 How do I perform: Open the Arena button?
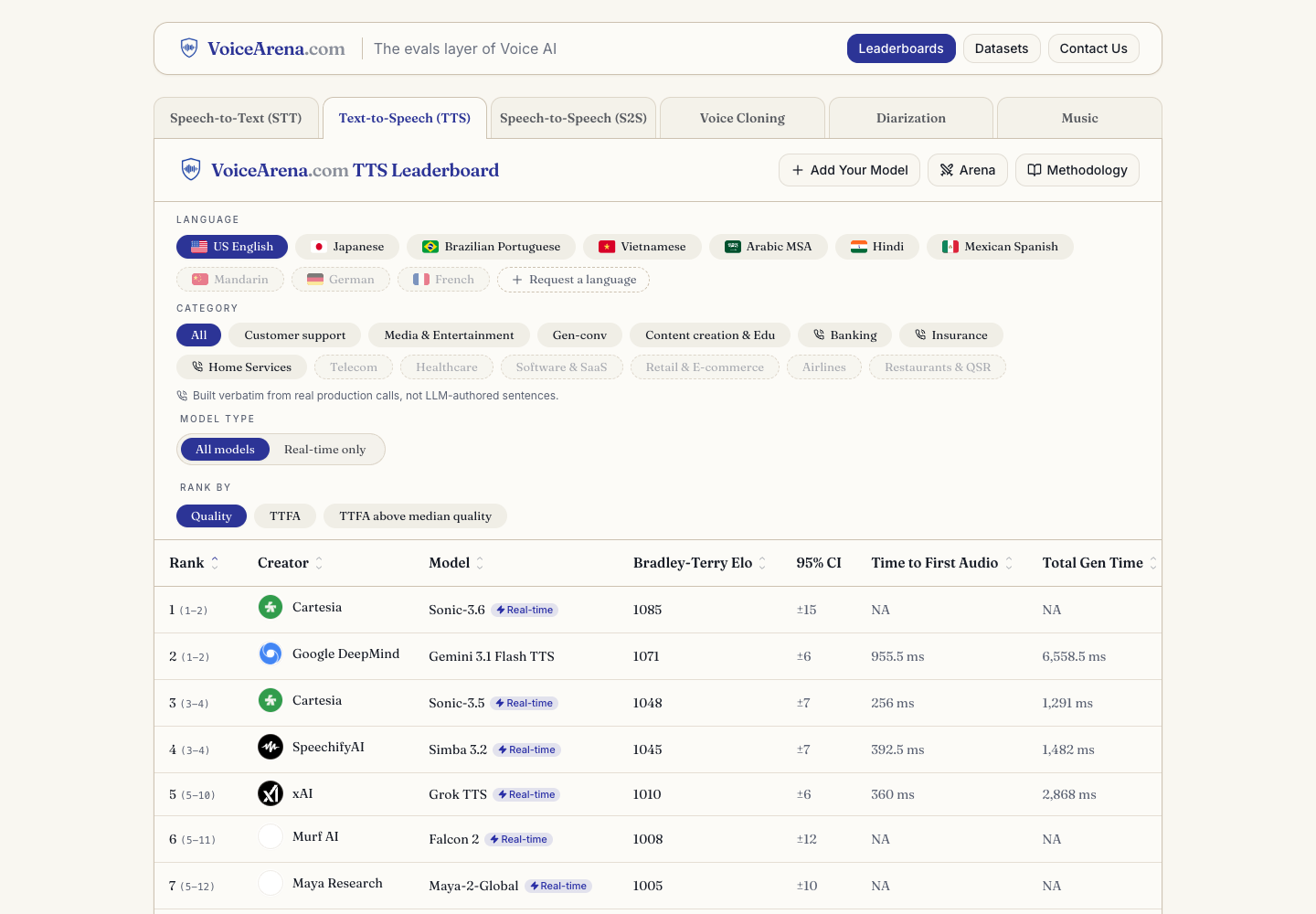[x=968, y=170]
